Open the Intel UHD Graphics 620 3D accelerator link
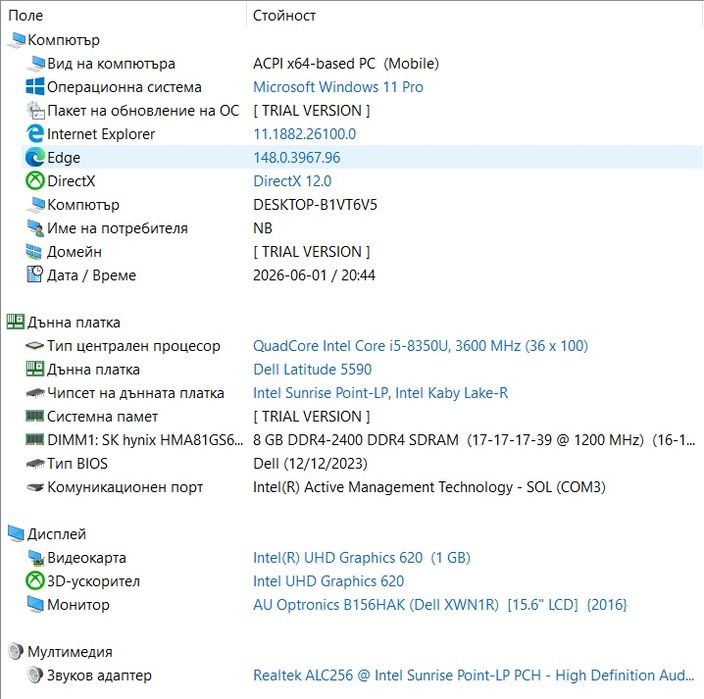The width and height of the screenshot is (704, 699). tap(329, 581)
